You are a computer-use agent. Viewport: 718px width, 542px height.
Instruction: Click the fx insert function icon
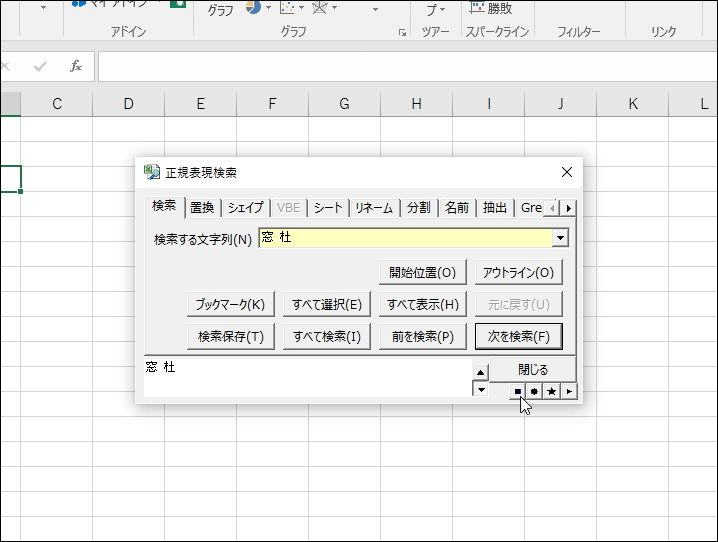click(76, 66)
